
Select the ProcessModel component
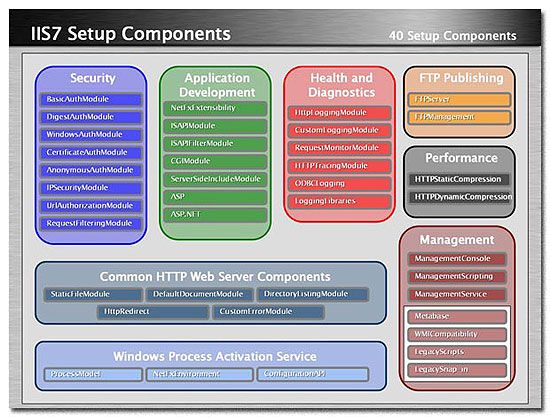pos(93,374)
